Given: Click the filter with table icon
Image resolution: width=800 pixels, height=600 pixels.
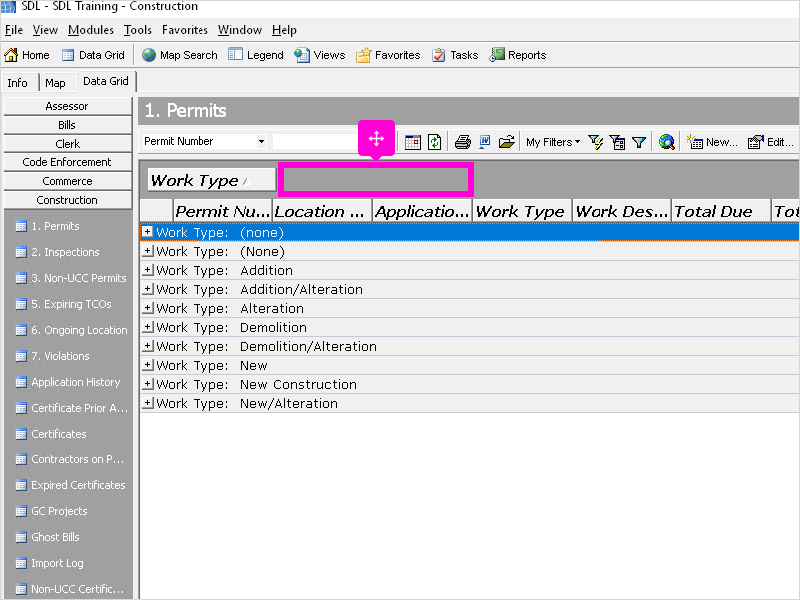Looking at the screenshot, I should pyautogui.click(x=617, y=142).
